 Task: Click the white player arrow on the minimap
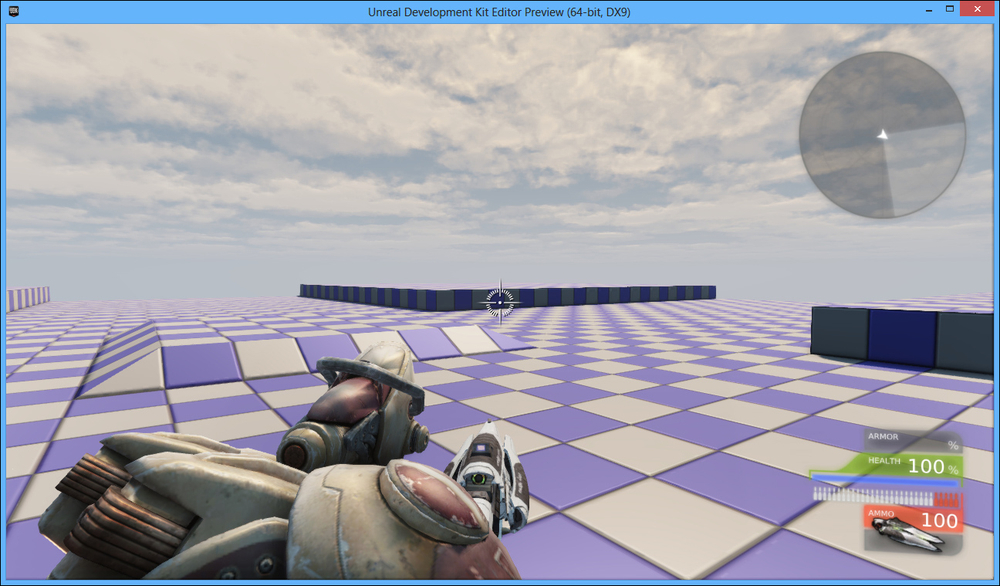(883, 134)
